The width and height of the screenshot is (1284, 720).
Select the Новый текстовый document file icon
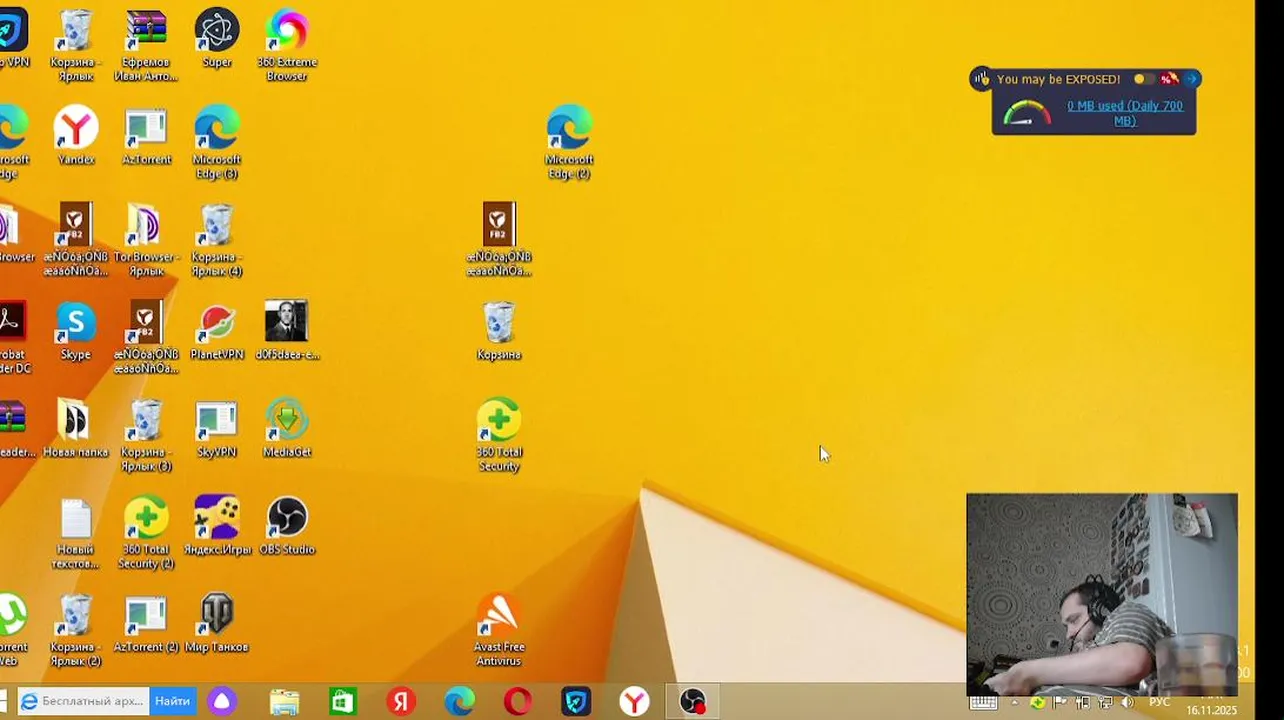click(76, 532)
